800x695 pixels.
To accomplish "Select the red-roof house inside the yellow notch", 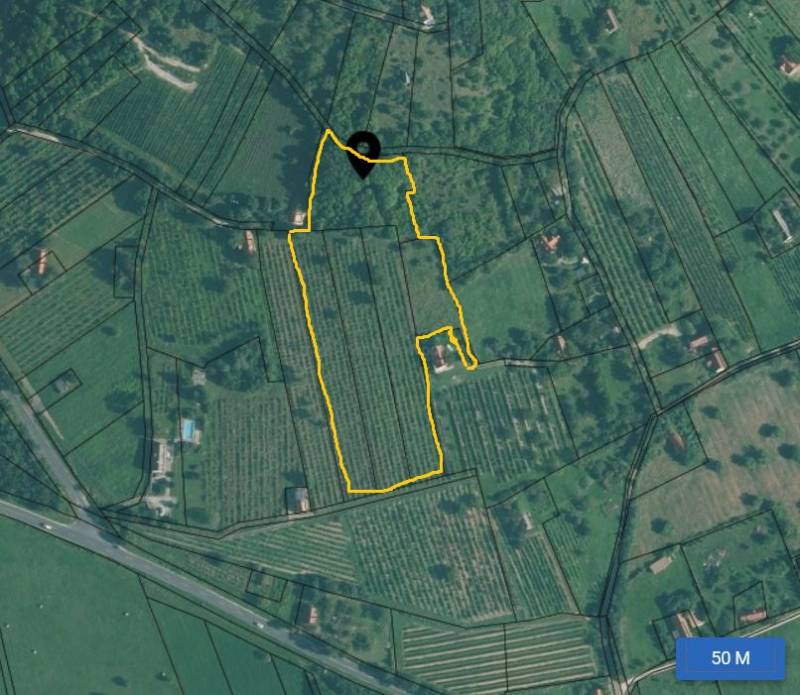I will click(440, 358).
